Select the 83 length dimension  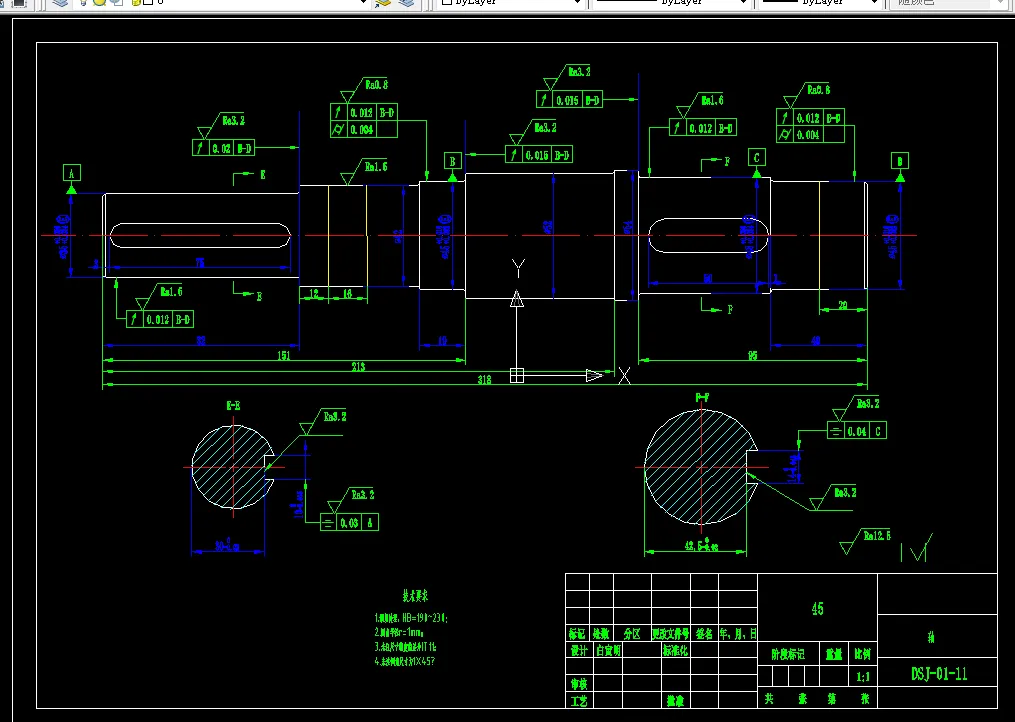pos(201,341)
